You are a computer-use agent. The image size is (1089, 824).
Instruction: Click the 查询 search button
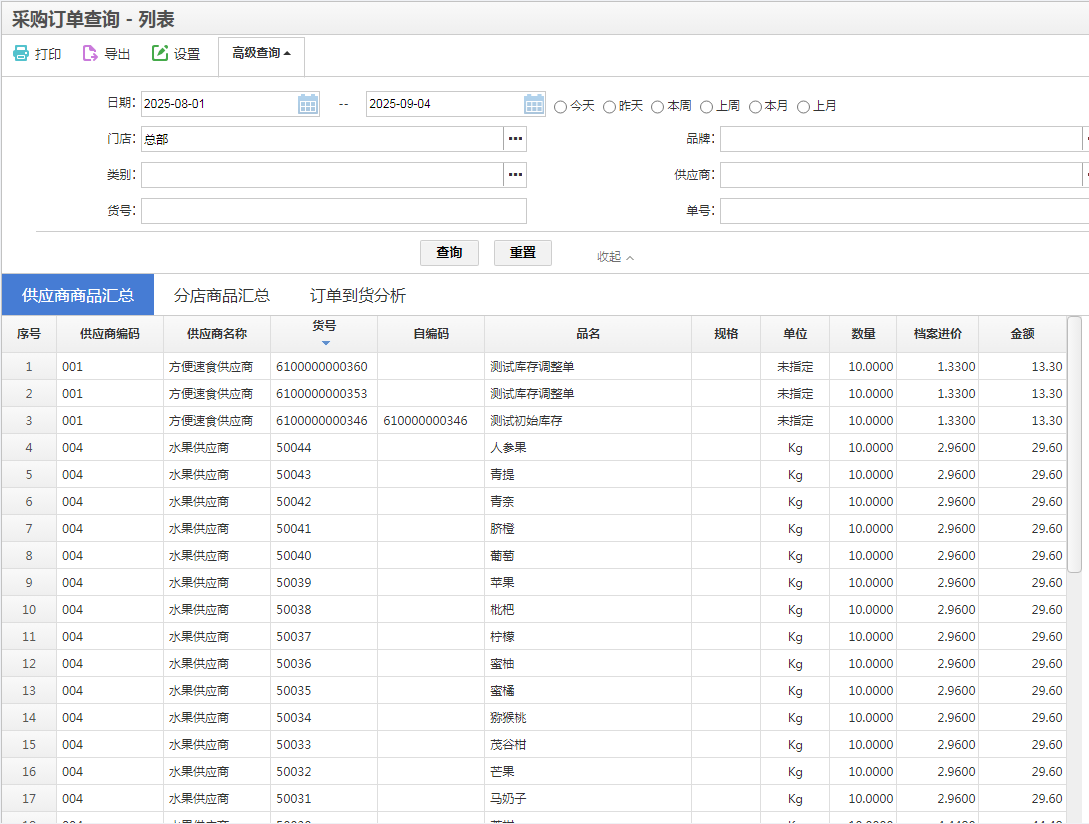[x=449, y=253]
